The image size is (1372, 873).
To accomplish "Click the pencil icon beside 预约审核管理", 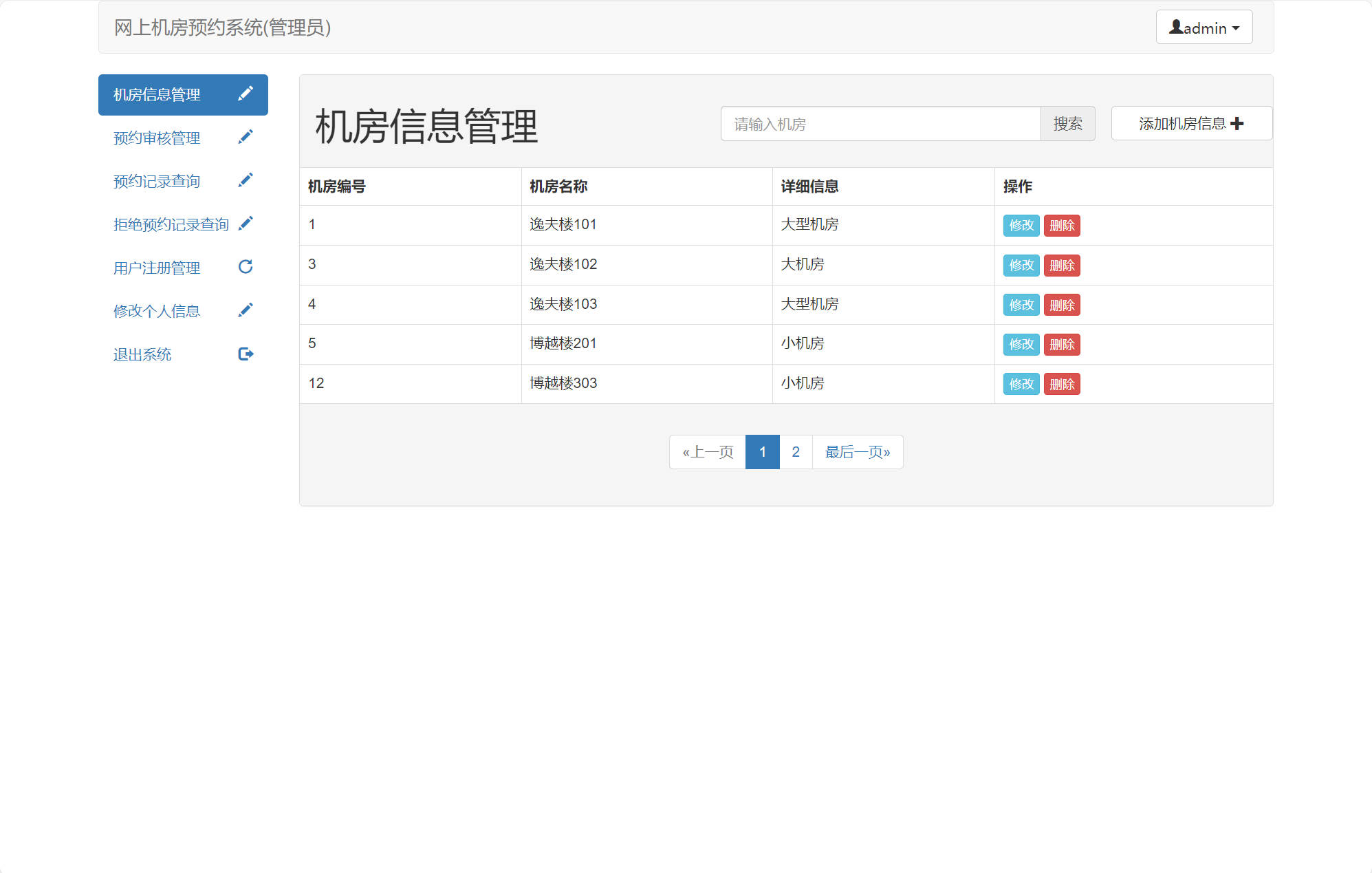I will tap(246, 136).
